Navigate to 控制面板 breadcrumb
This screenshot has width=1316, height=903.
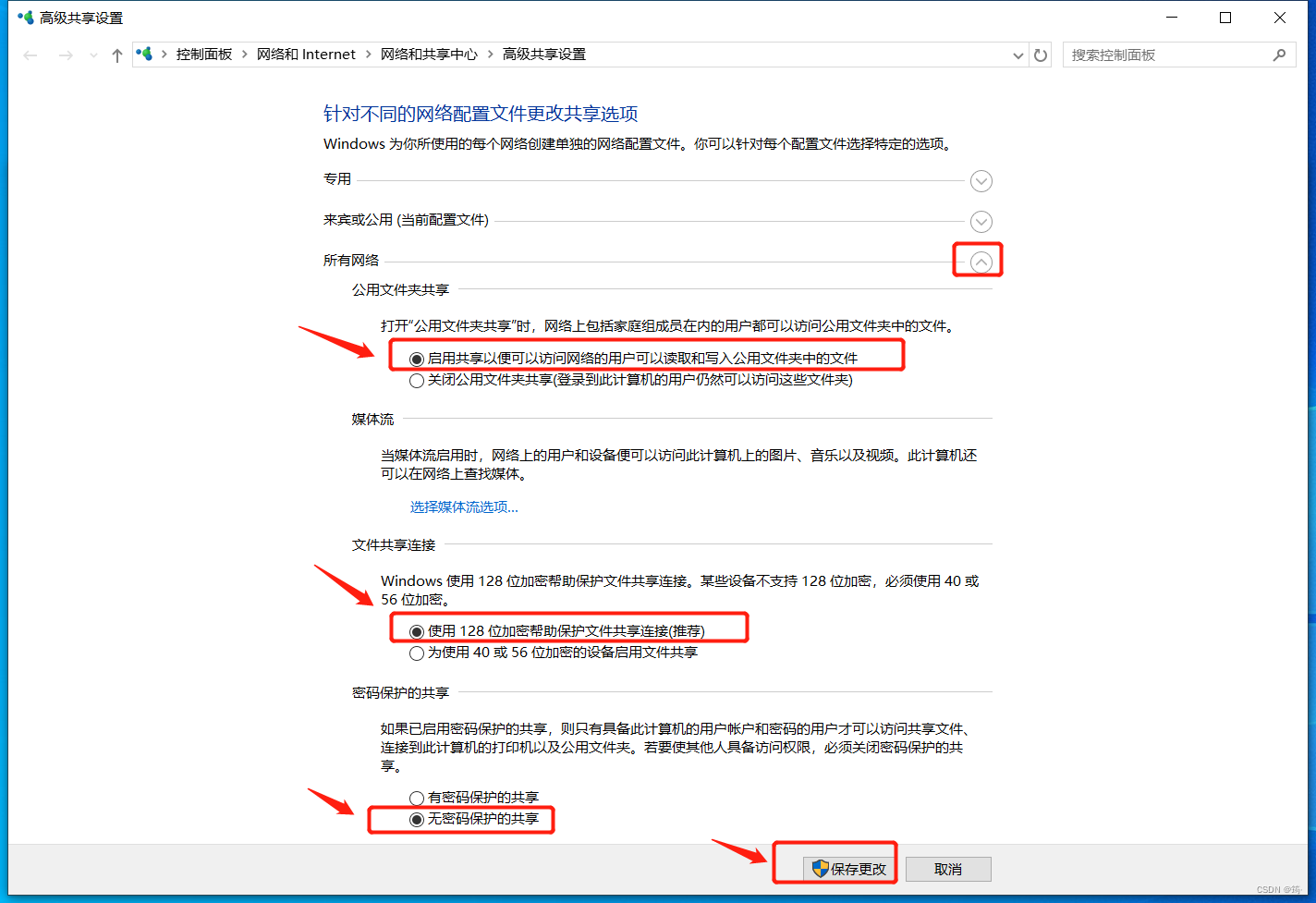[204, 55]
